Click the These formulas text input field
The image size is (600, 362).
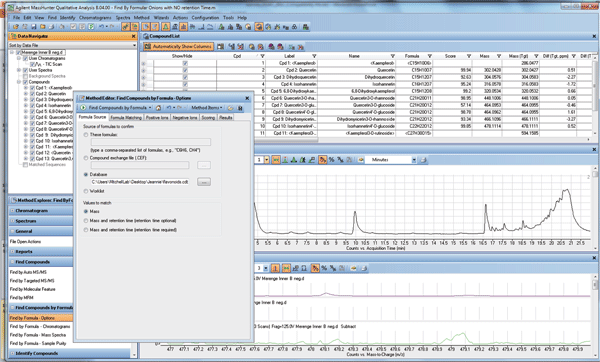click(151, 142)
